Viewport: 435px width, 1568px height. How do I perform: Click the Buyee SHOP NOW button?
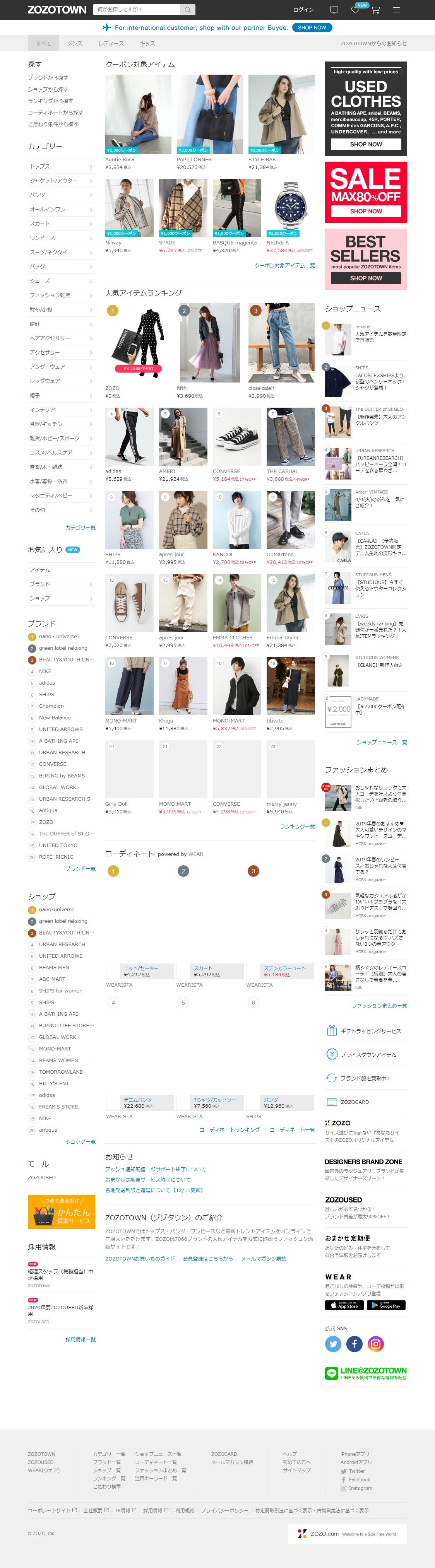(312, 27)
